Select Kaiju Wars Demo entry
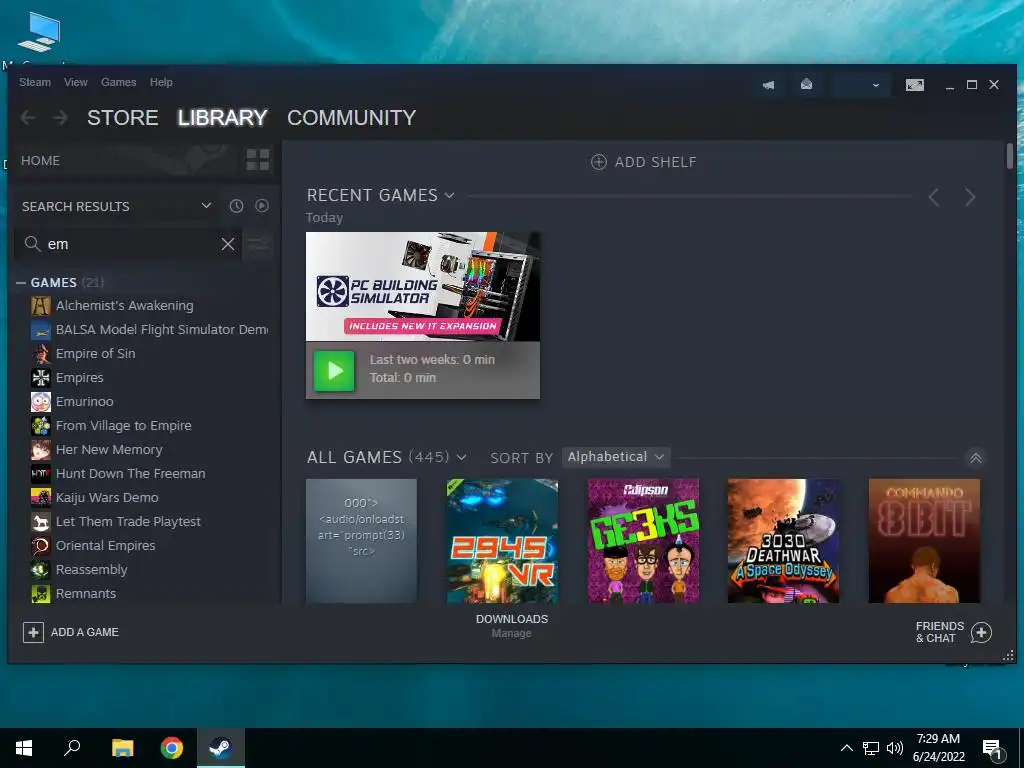The image size is (1024, 768). coord(107,498)
